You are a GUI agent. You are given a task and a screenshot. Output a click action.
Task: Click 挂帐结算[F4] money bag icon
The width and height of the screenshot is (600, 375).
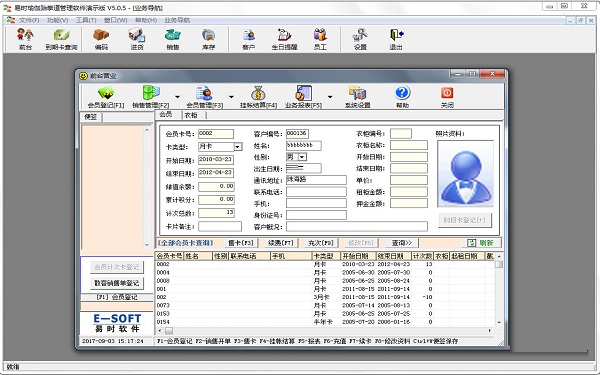coord(258,97)
